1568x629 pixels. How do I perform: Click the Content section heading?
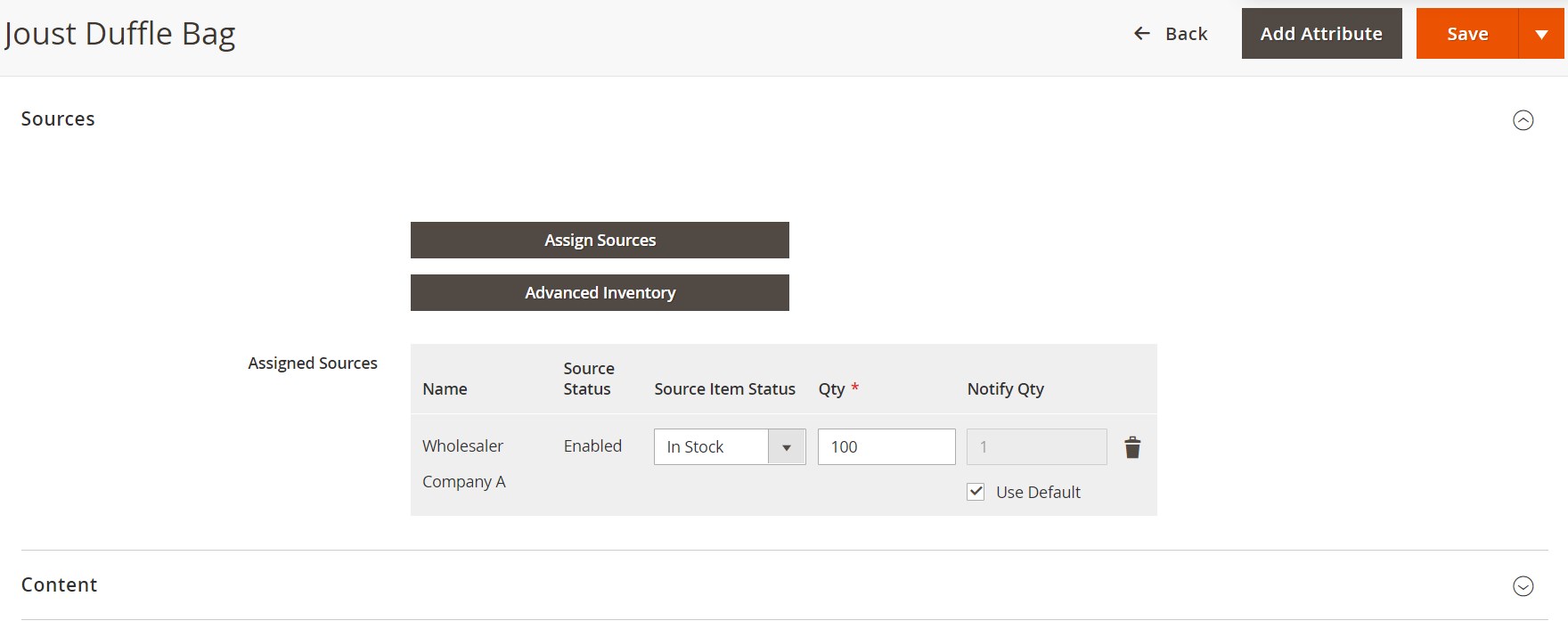click(x=59, y=585)
